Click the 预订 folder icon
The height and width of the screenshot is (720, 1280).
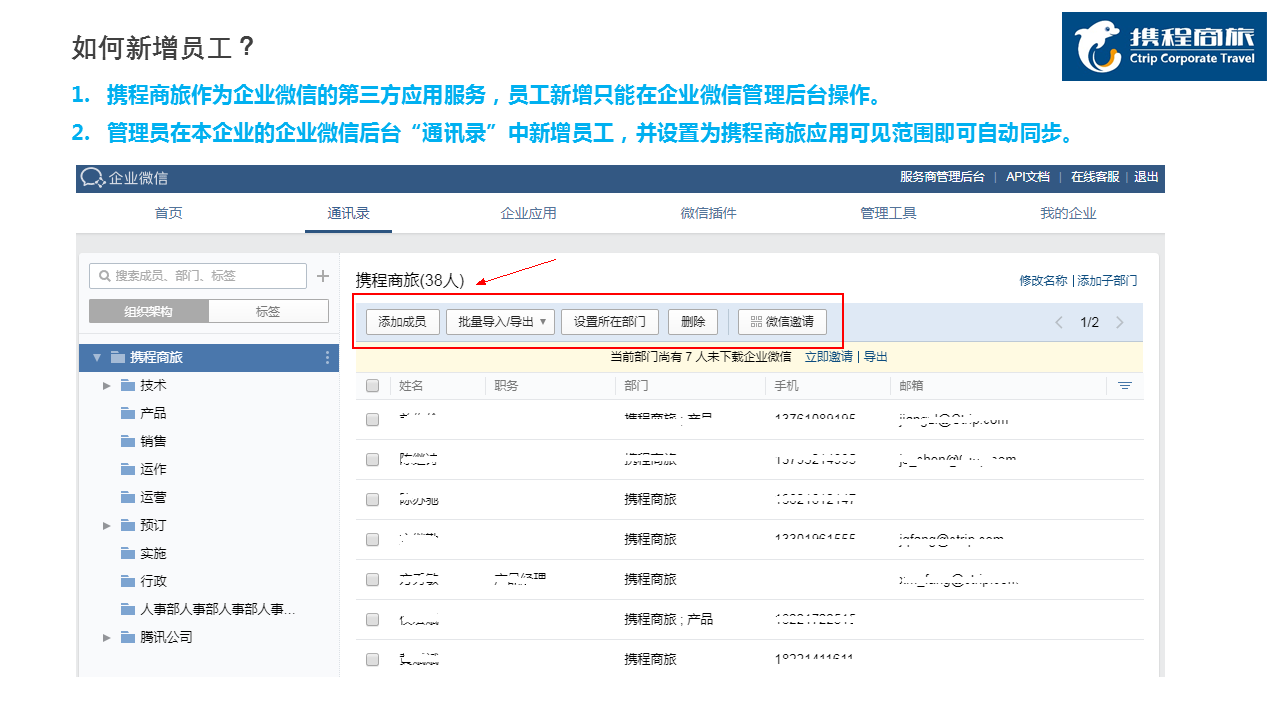pos(127,525)
